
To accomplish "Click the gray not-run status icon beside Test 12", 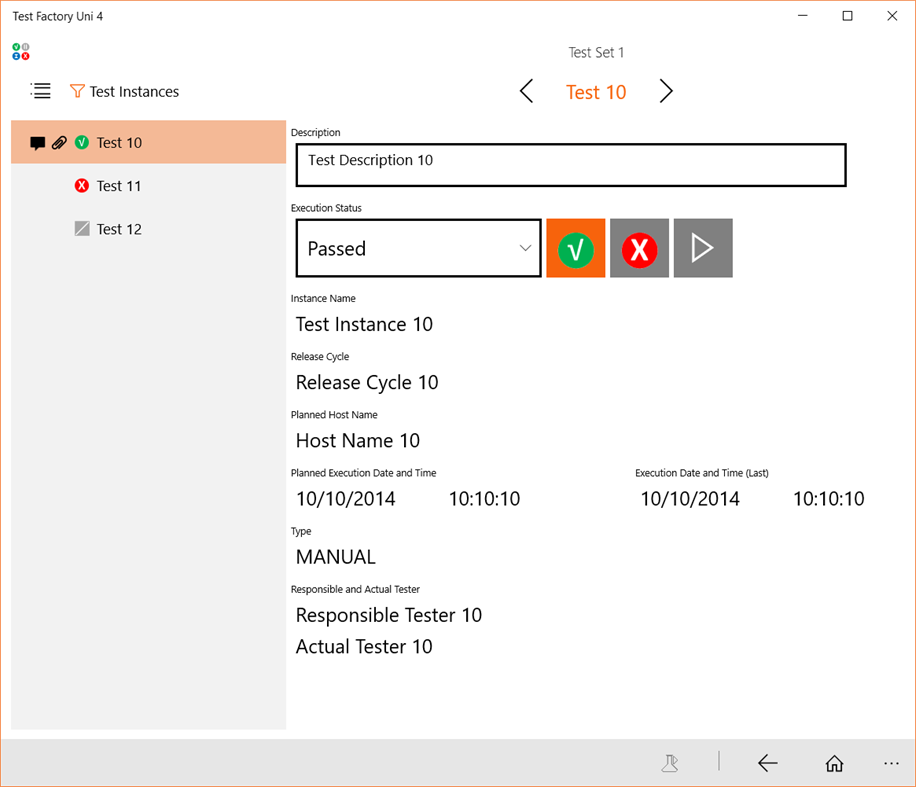I will coord(83,228).
